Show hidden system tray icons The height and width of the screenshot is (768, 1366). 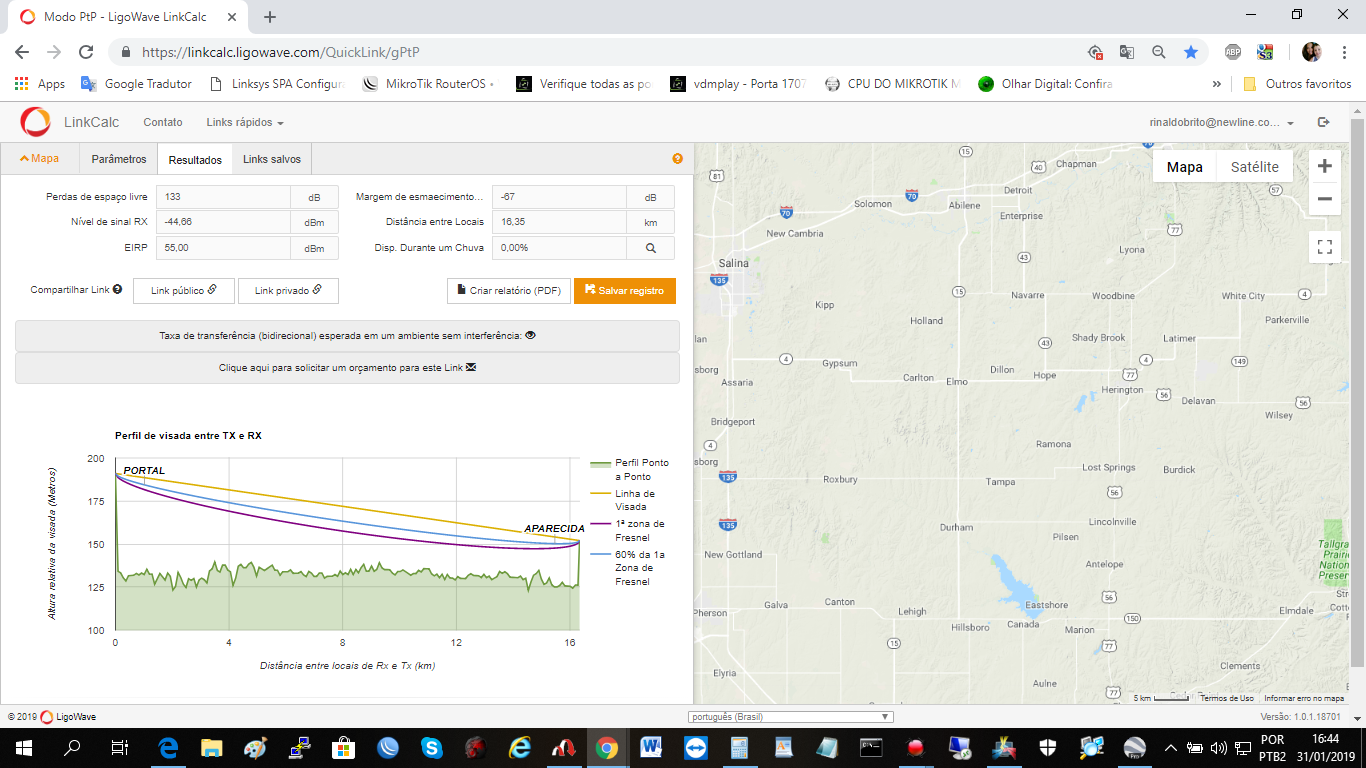click(1171, 747)
